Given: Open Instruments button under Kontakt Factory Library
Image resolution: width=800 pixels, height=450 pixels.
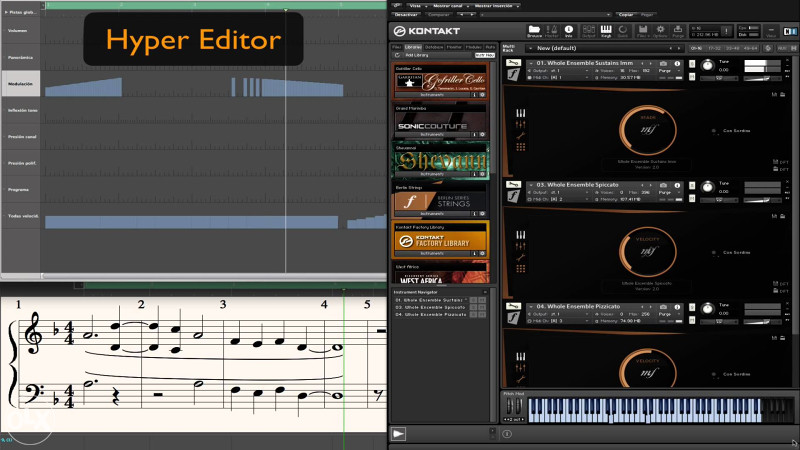Looking at the screenshot, I should pos(432,253).
